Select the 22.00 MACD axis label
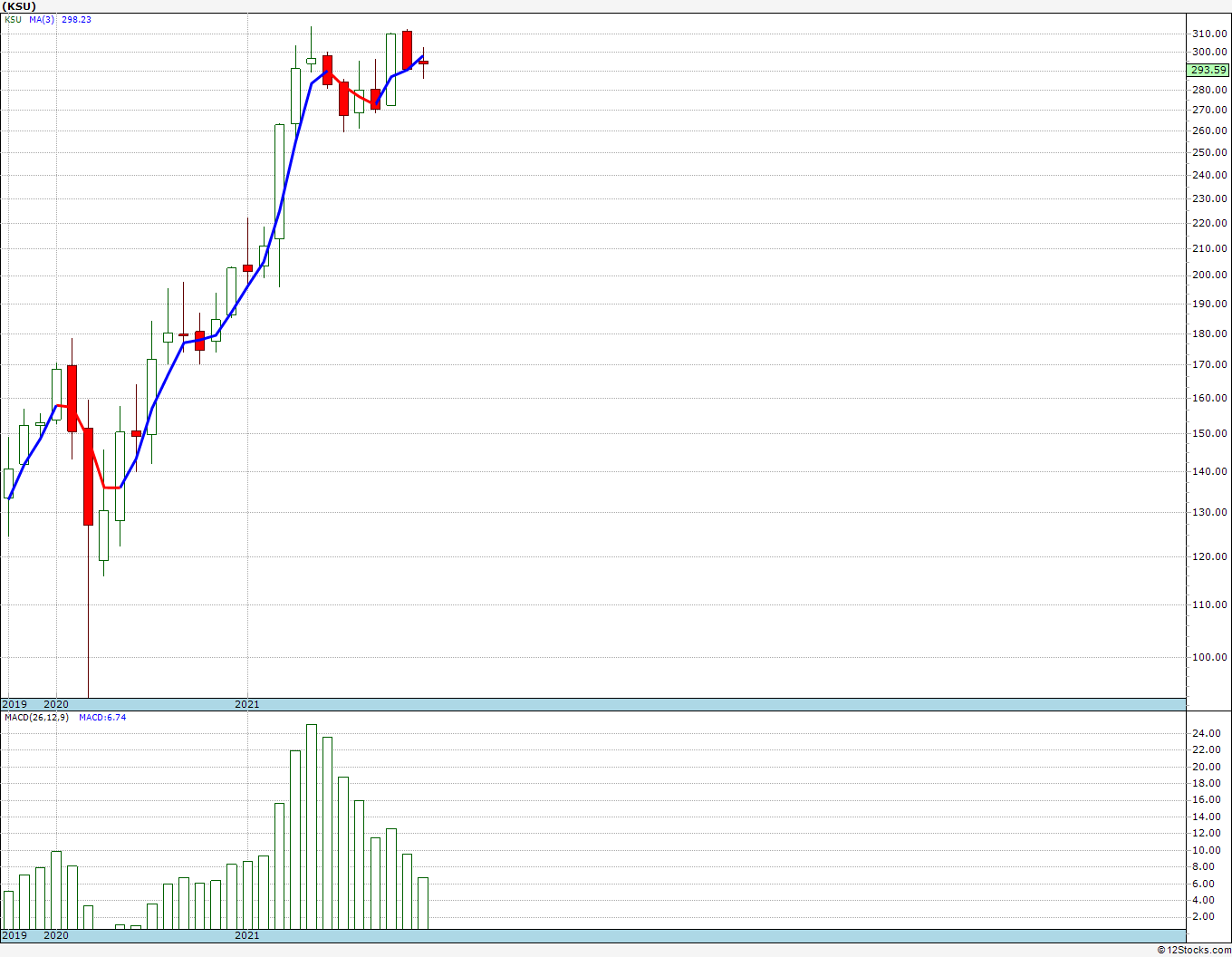1232x957 pixels. [1205, 749]
